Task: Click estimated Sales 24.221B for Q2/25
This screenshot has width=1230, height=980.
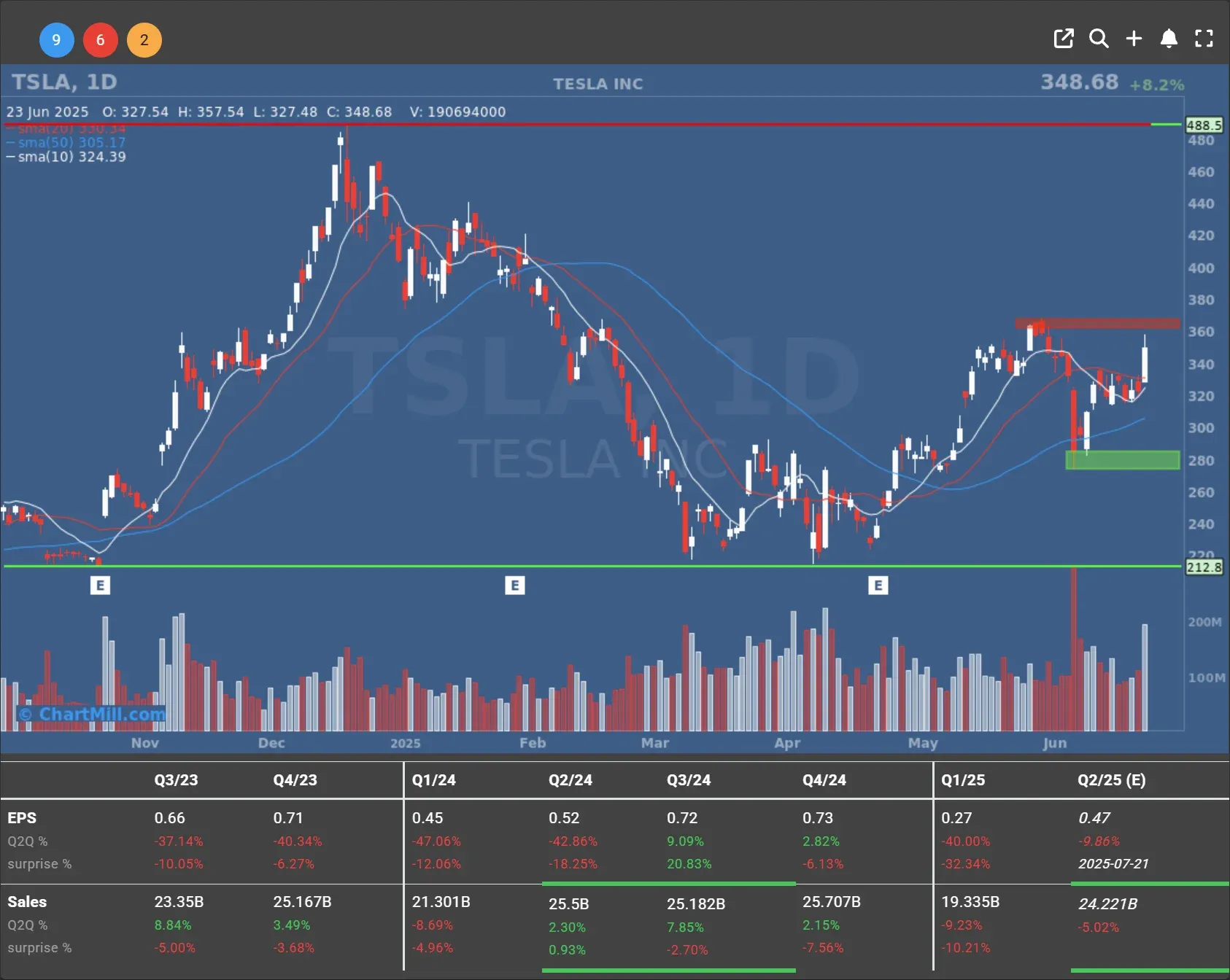Action: tap(1107, 904)
